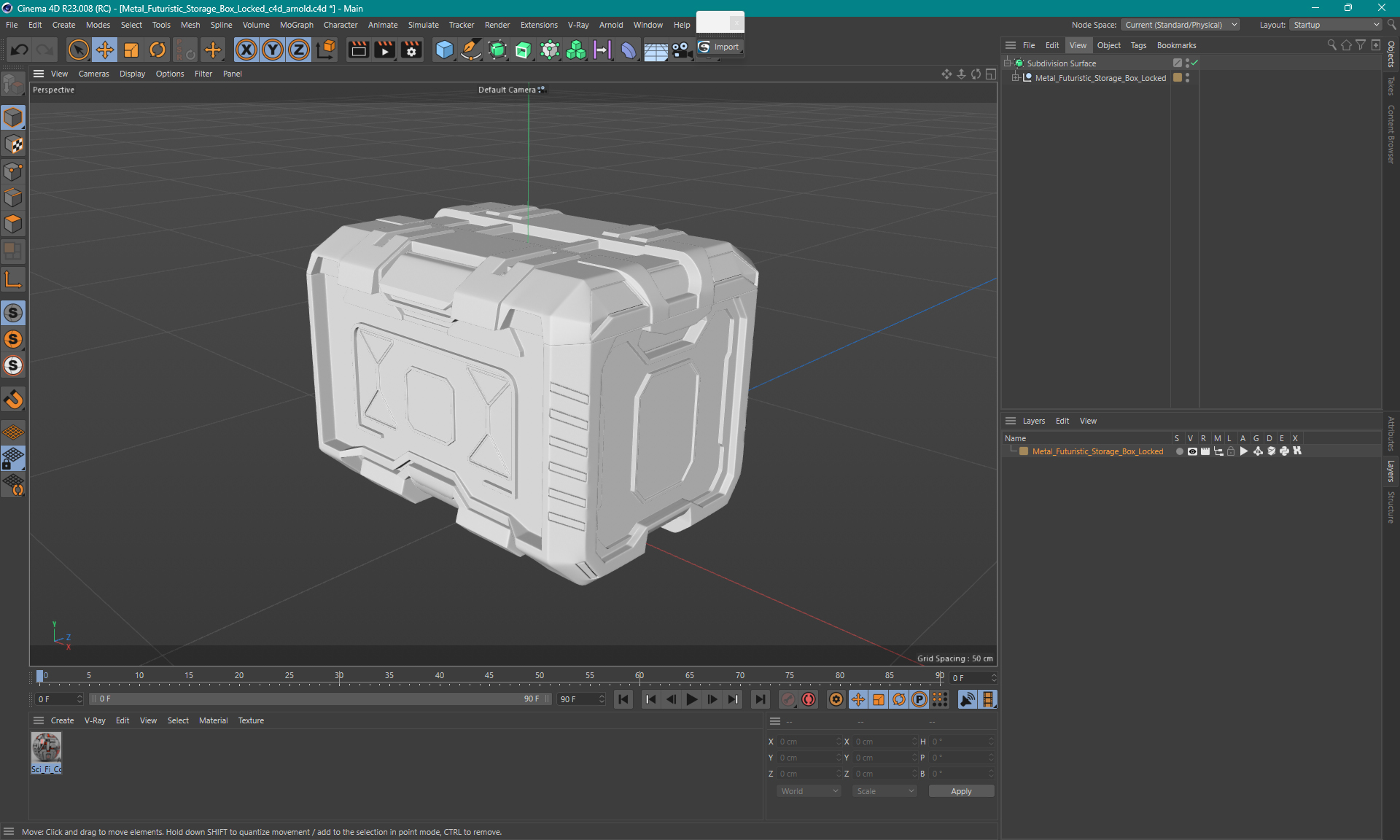Toggle visibility of Metal_Futuristic_Storage_Box_Locked layer
The height and width of the screenshot is (840, 1400).
[x=1191, y=451]
